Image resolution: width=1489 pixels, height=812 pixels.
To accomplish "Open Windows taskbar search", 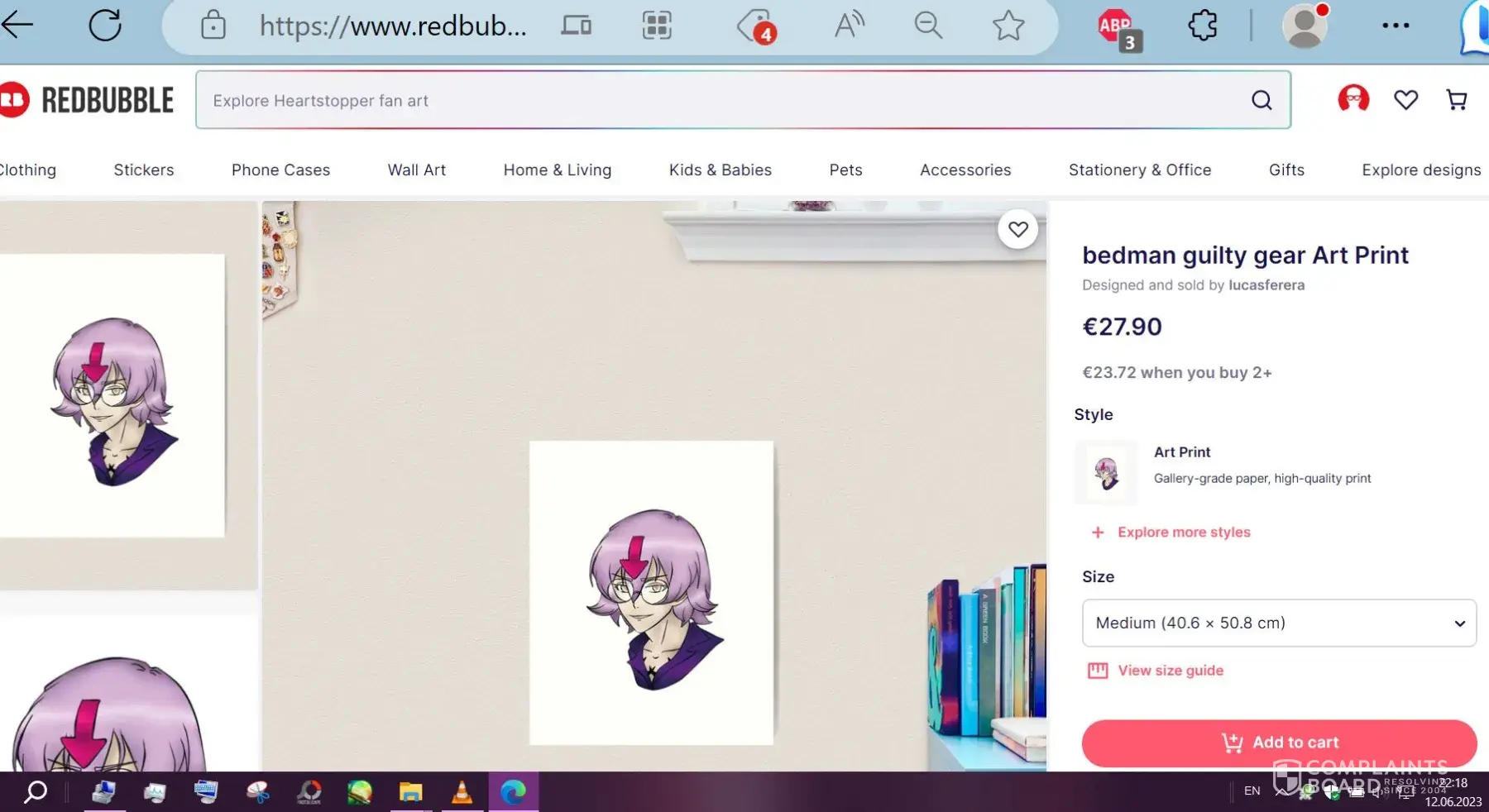I will click(x=35, y=792).
